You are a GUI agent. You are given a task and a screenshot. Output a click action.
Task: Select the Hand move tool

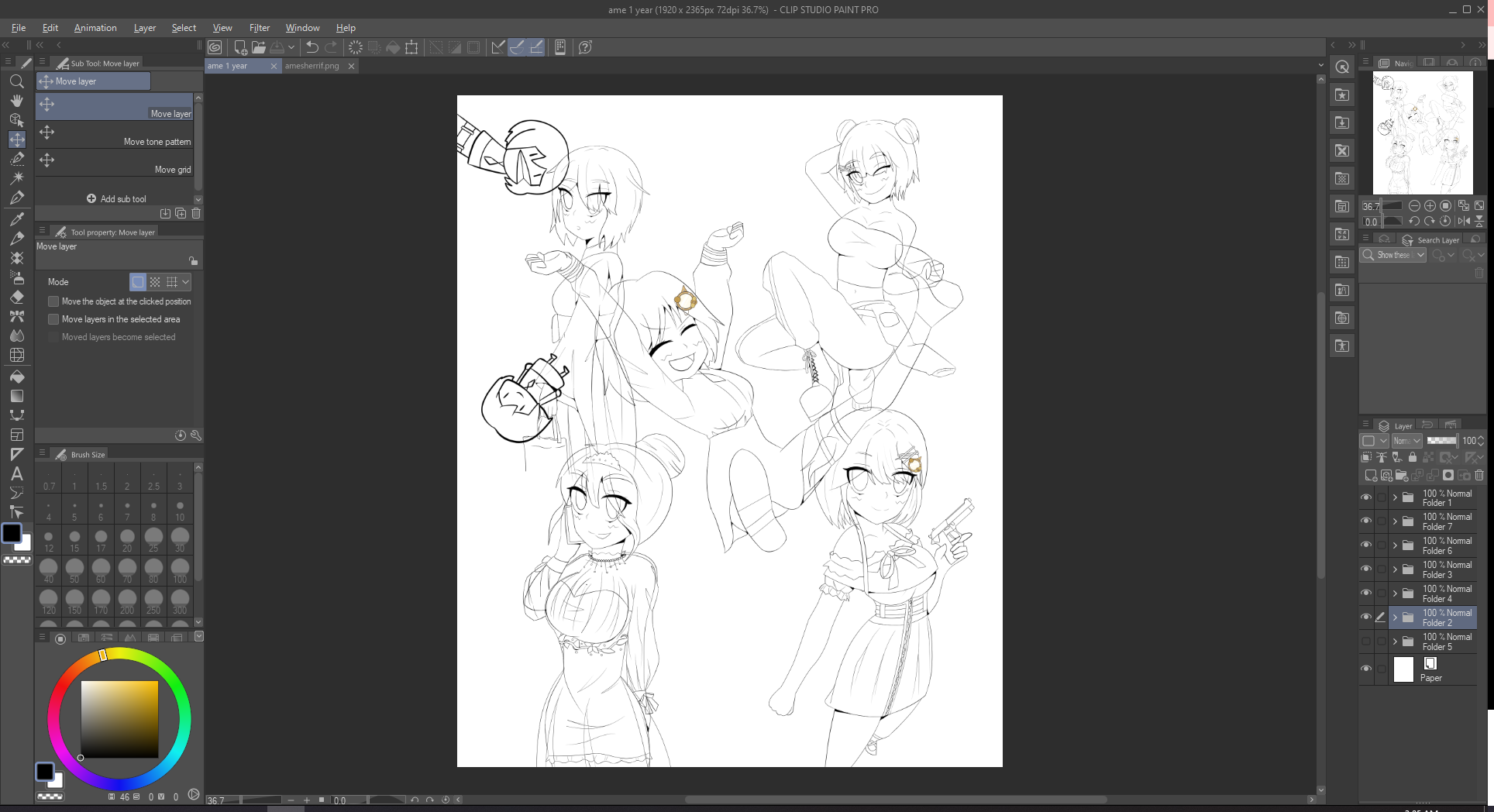[x=16, y=101]
